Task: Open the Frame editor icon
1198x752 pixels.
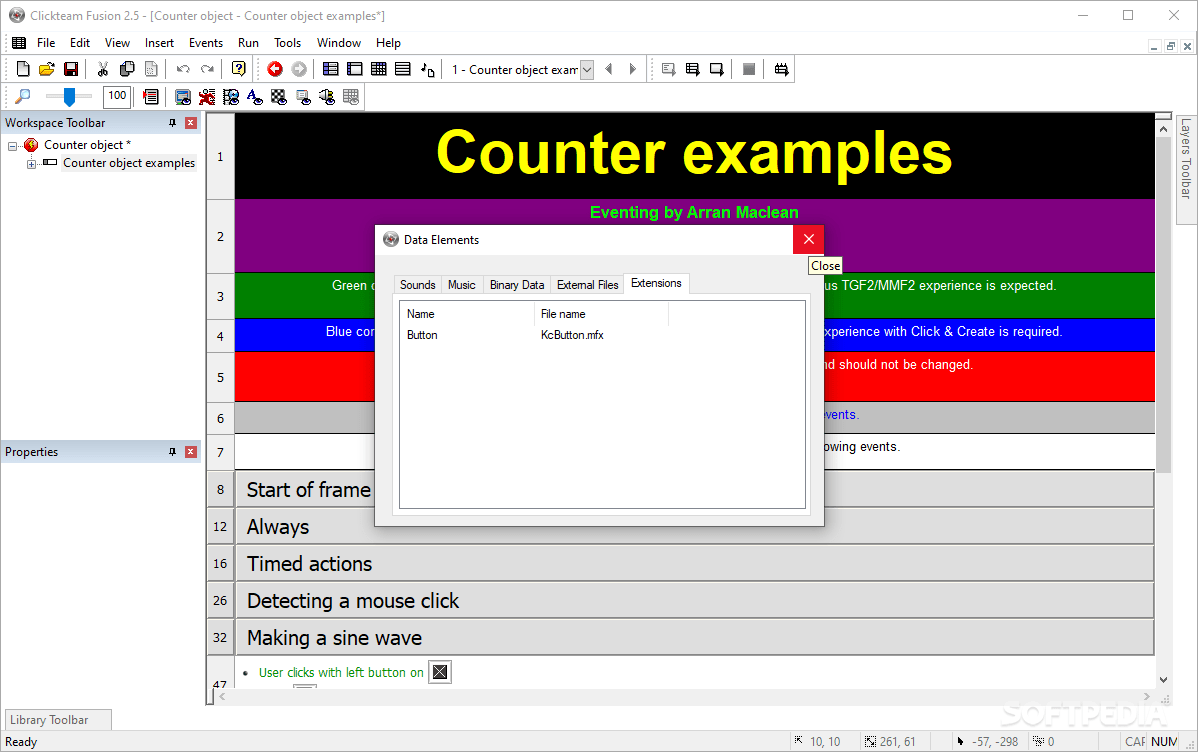Action: [x=355, y=70]
